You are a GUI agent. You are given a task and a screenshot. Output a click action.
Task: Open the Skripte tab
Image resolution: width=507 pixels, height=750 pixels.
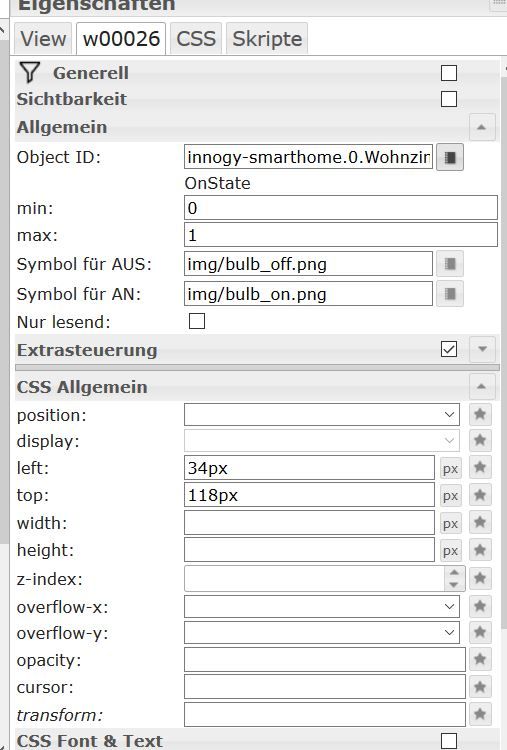tap(267, 38)
